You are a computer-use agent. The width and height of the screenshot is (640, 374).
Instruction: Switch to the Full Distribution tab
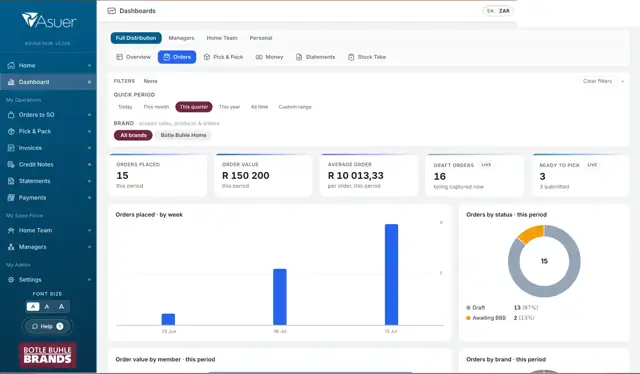tap(136, 38)
